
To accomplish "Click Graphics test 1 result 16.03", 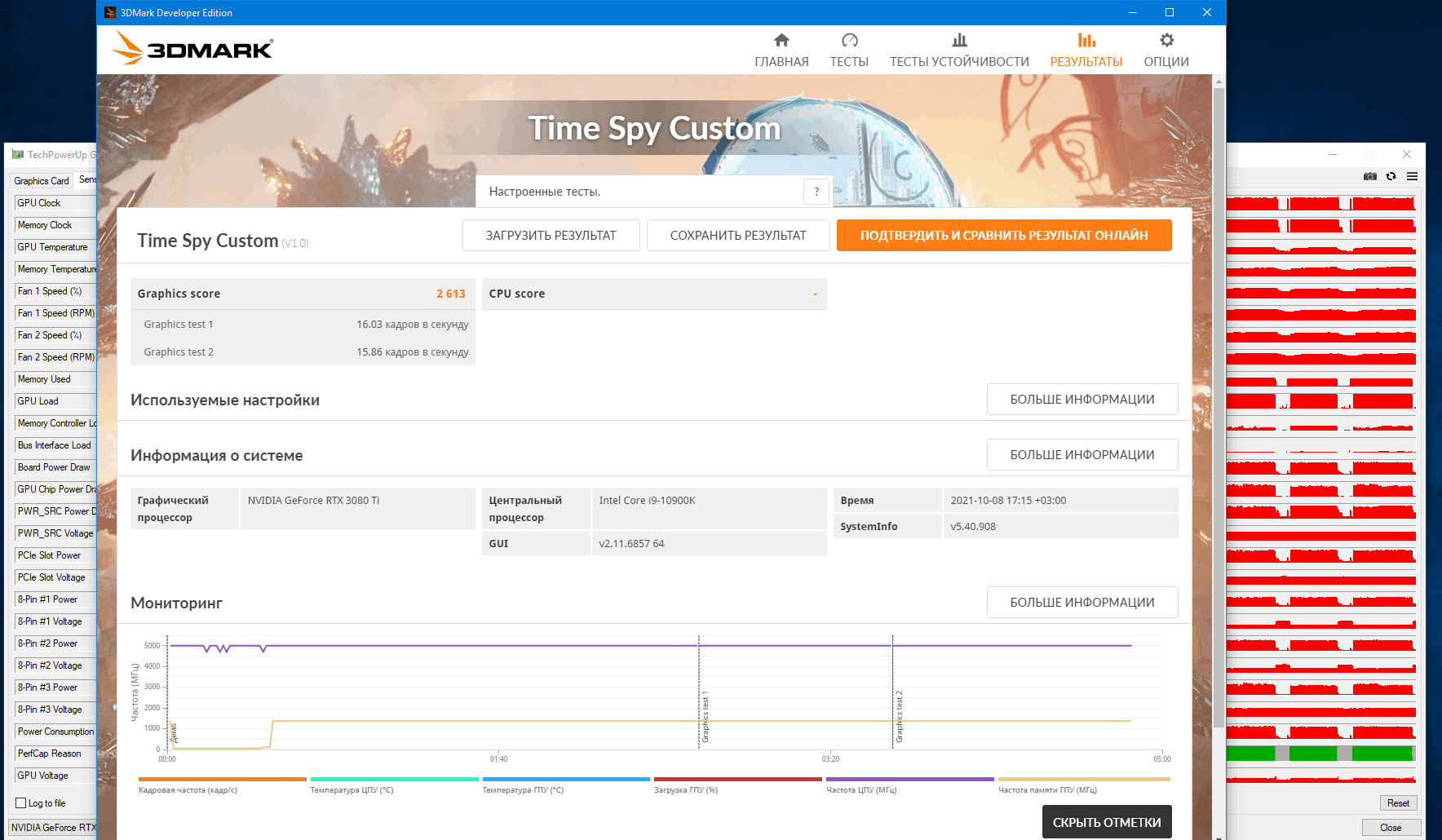I will 412,325.
